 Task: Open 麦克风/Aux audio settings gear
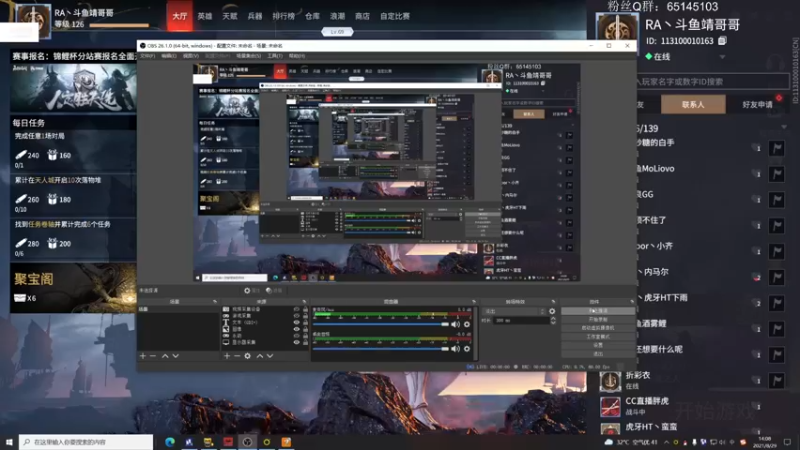(x=467, y=324)
